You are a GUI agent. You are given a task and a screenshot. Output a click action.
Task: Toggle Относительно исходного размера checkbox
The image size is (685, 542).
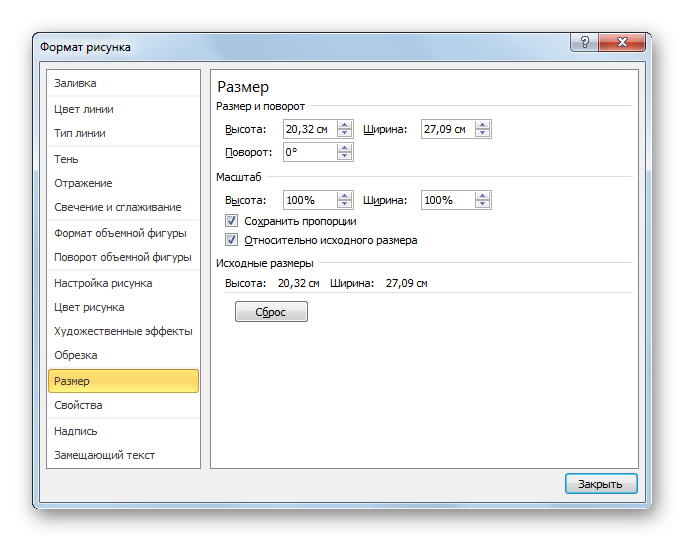pos(232,240)
